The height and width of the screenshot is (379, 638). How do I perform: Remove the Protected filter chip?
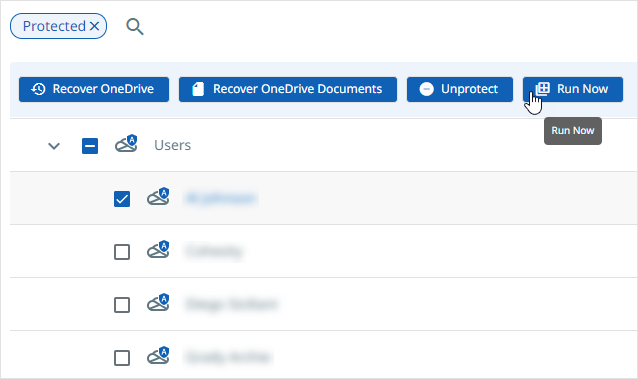94,26
